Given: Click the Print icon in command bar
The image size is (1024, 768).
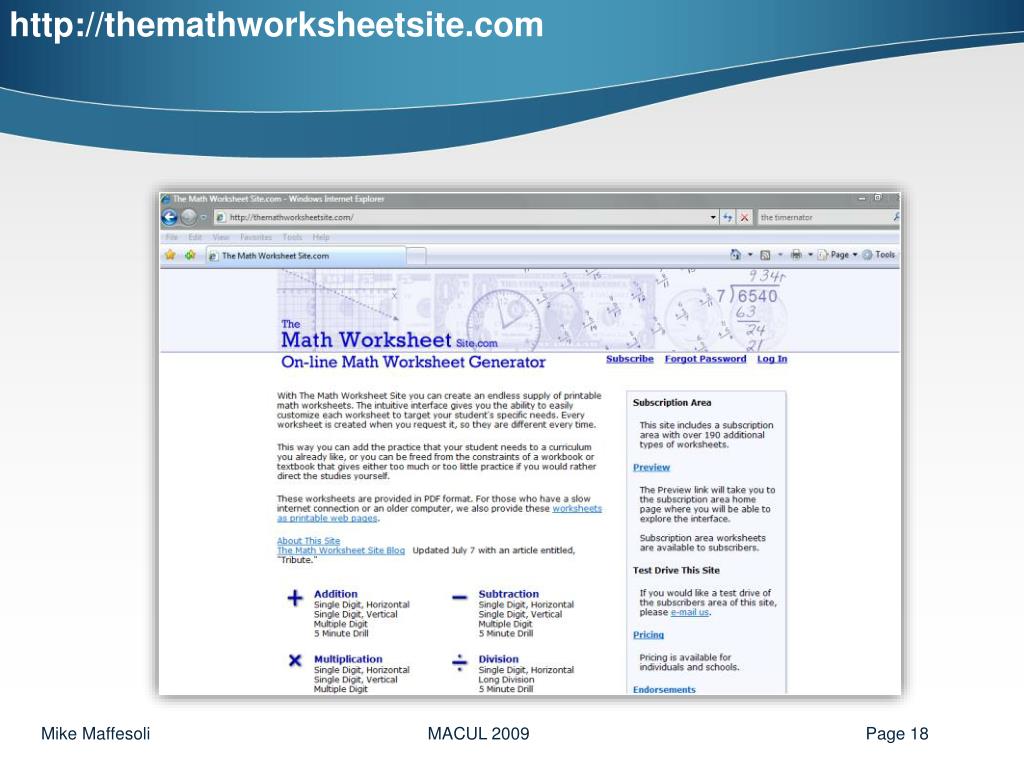Looking at the screenshot, I should [796, 255].
